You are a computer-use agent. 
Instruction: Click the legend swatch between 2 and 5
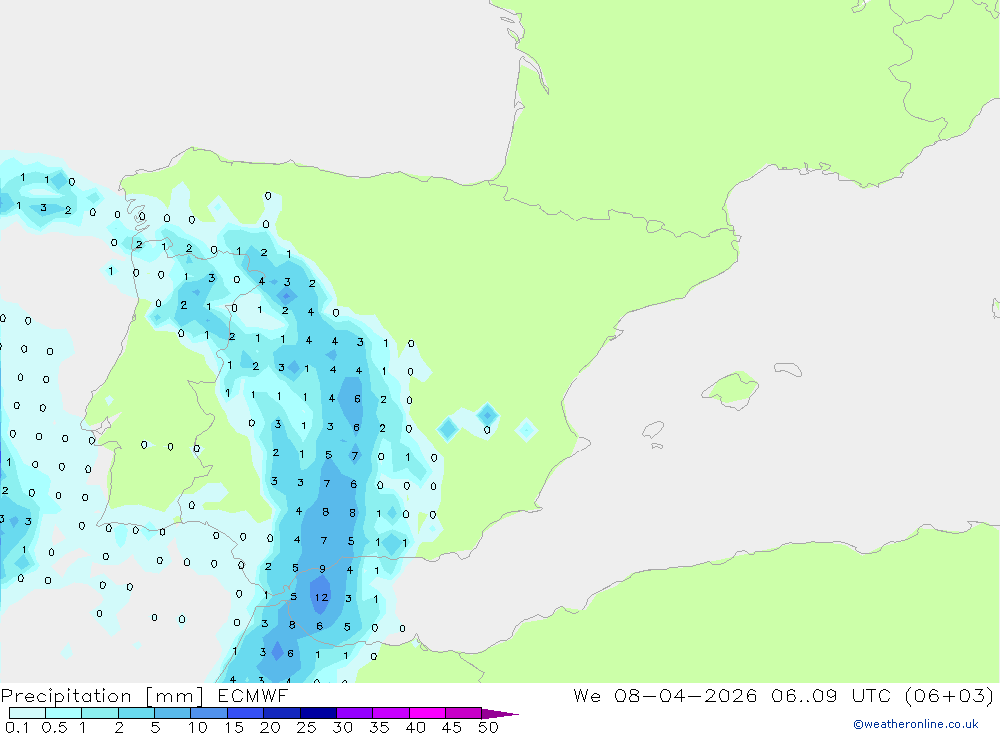[136, 713]
